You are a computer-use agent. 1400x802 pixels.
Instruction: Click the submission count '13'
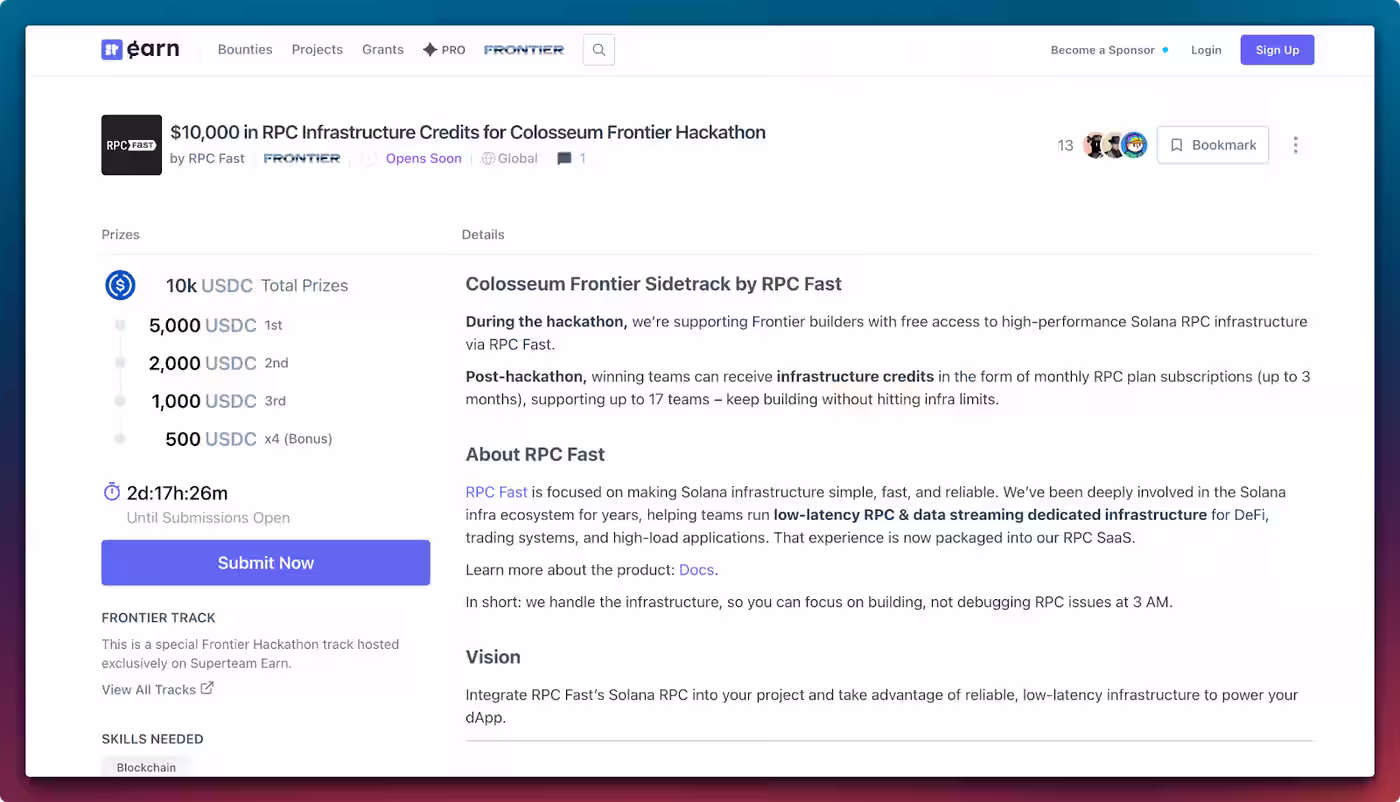1065,145
